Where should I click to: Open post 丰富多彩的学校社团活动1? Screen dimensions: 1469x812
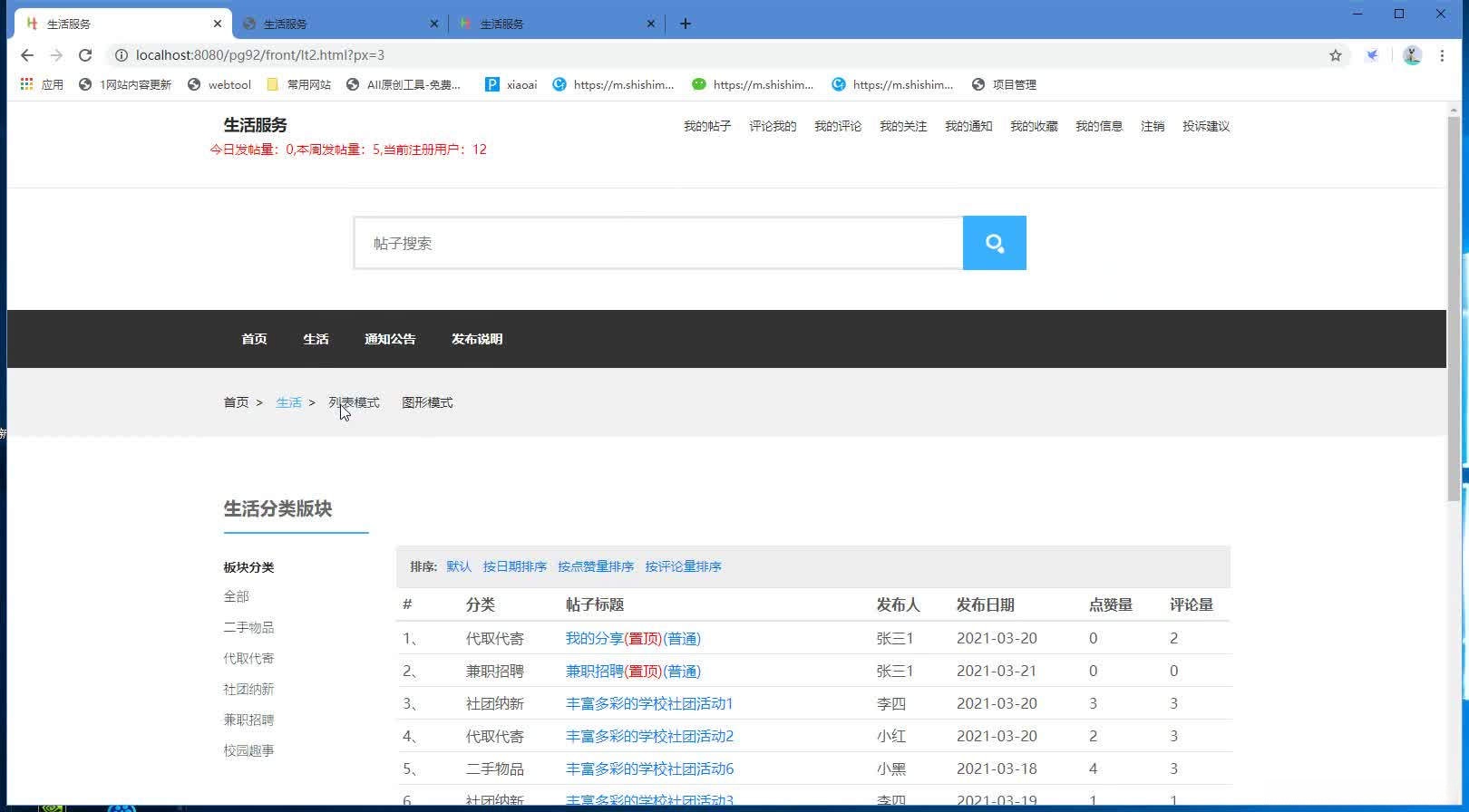(649, 703)
